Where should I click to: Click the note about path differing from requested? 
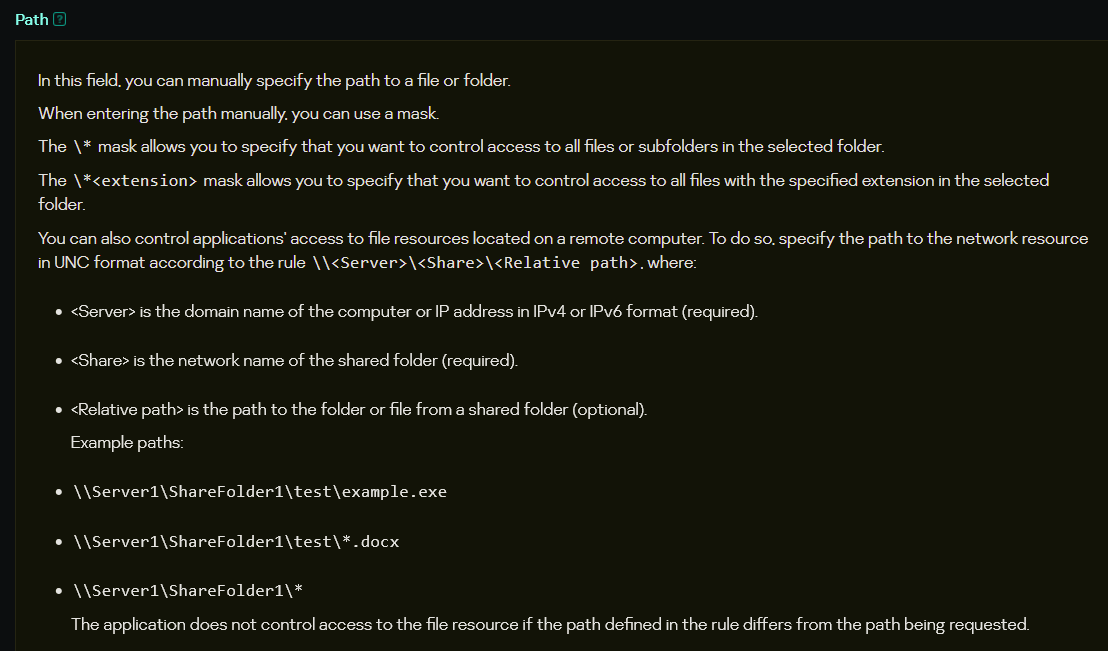[549, 624]
